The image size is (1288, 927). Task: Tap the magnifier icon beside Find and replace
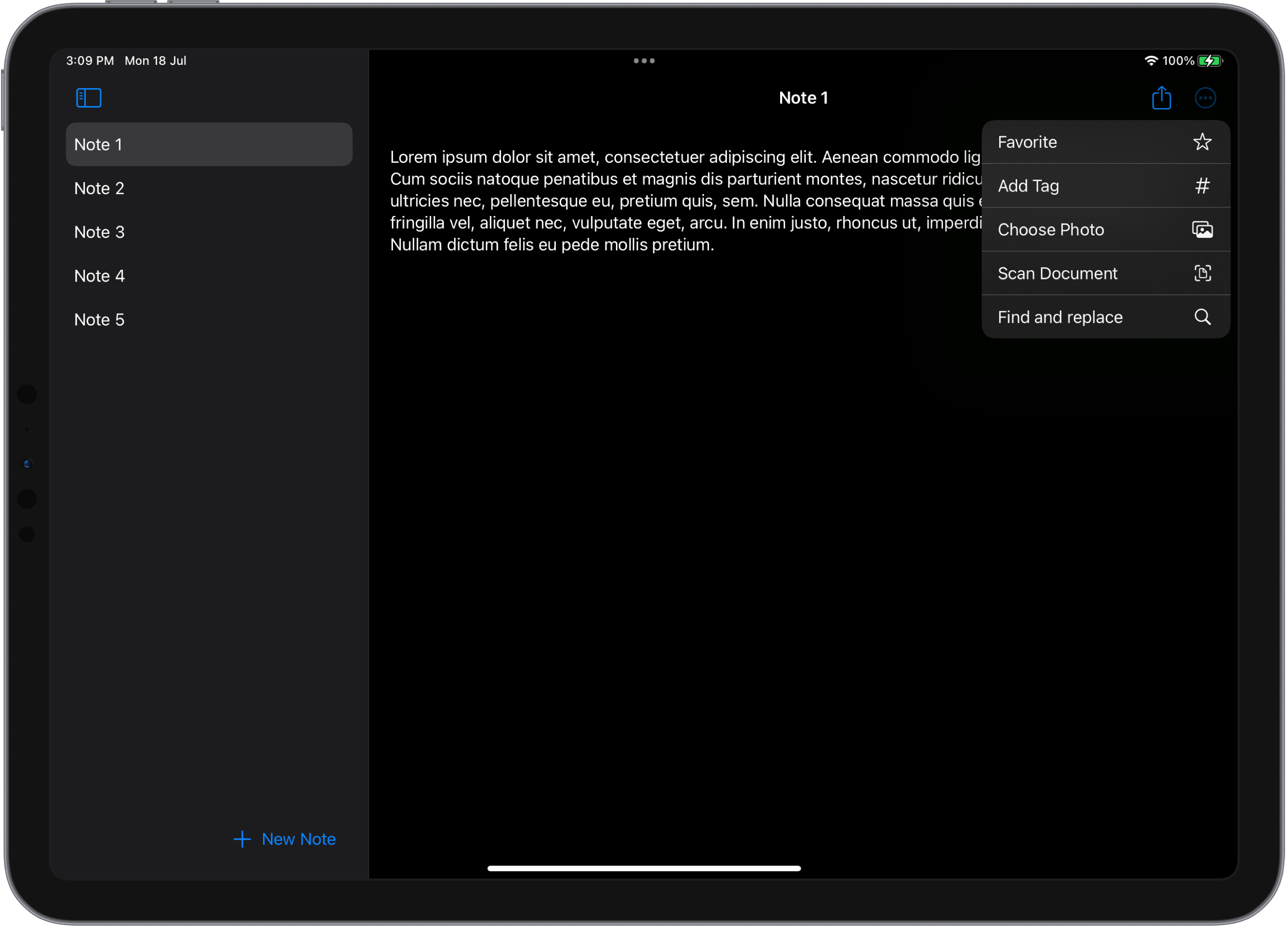click(1203, 317)
